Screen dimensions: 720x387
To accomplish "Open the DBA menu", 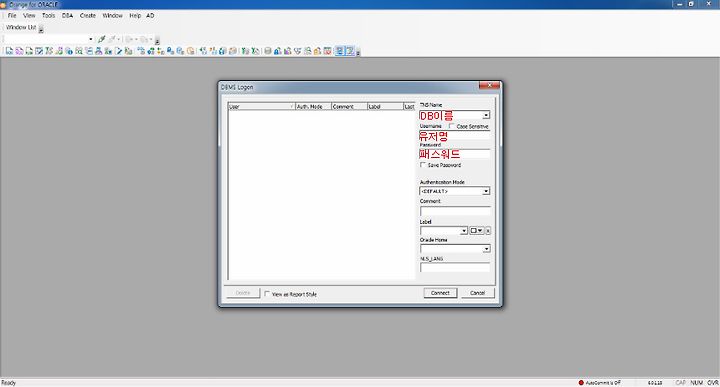I will [x=68, y=16].
